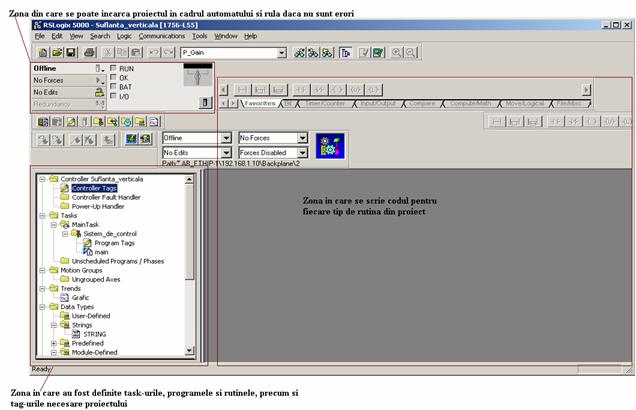Click the Find Next binoculars icon

(x=313, y=53)
